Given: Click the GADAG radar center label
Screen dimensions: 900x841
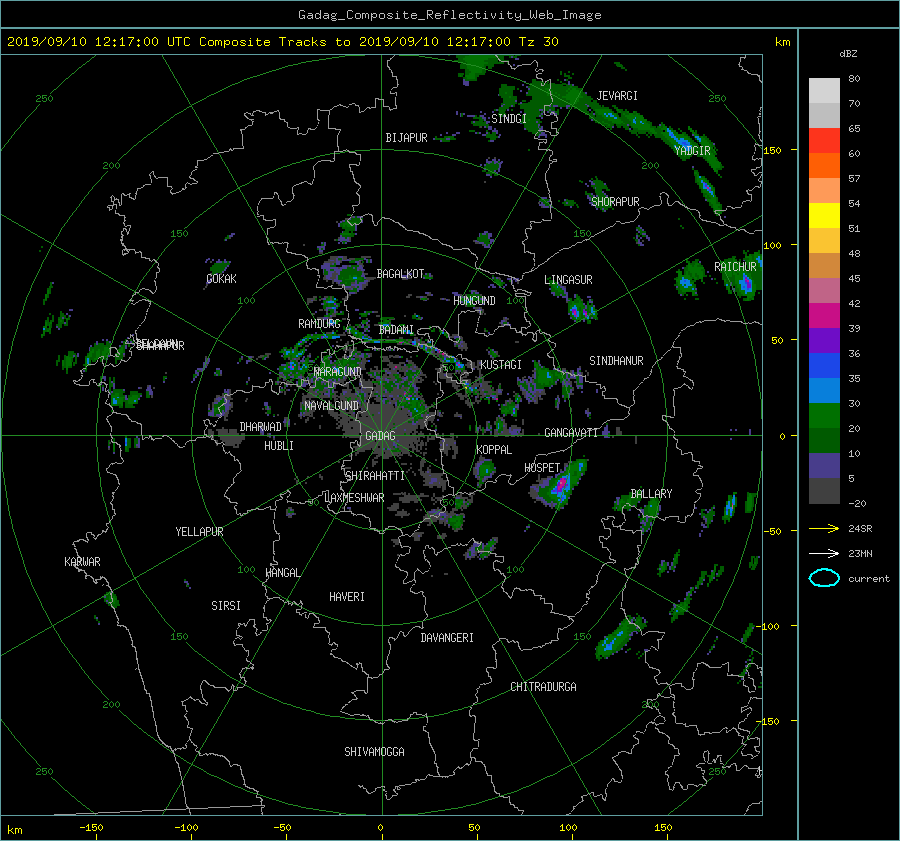Looking at the screenshot, I should (380, 436).
